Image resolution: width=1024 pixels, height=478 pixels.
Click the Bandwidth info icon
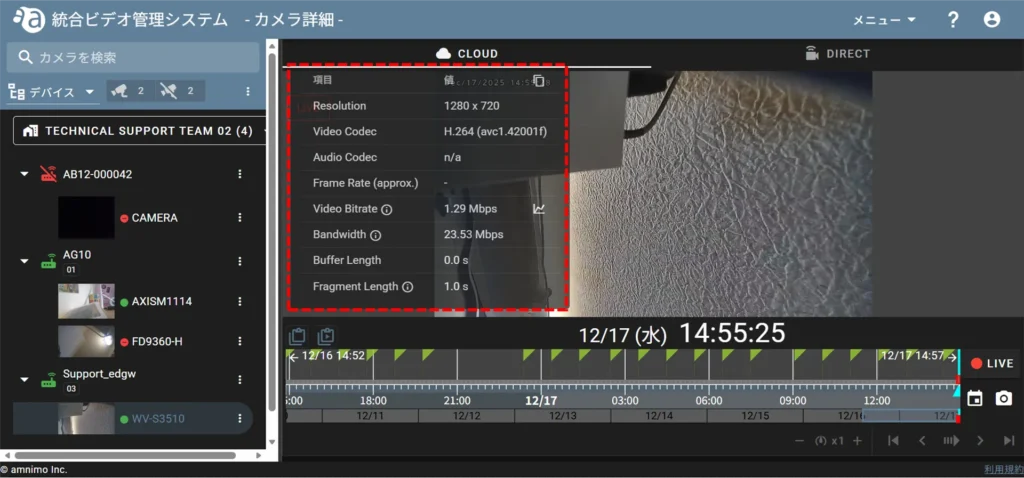(376, 235)
